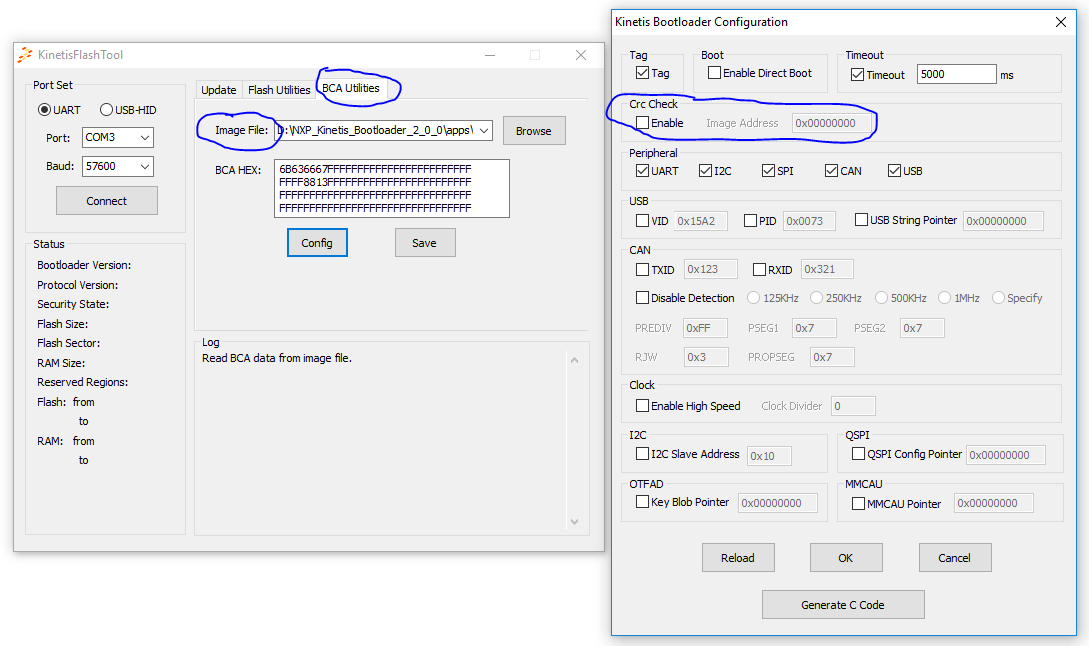Enable the MMCAU Pointer checkbox
1089x646 pixels.
[858, 504]
